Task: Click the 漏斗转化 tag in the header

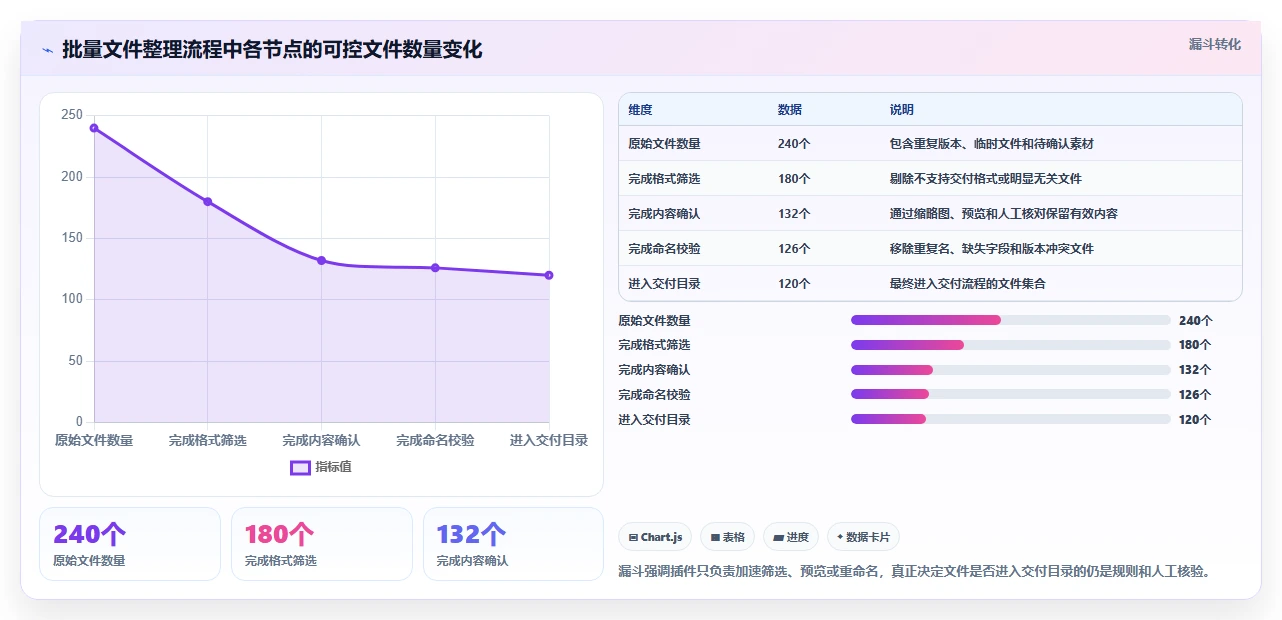Action: 1215,44
